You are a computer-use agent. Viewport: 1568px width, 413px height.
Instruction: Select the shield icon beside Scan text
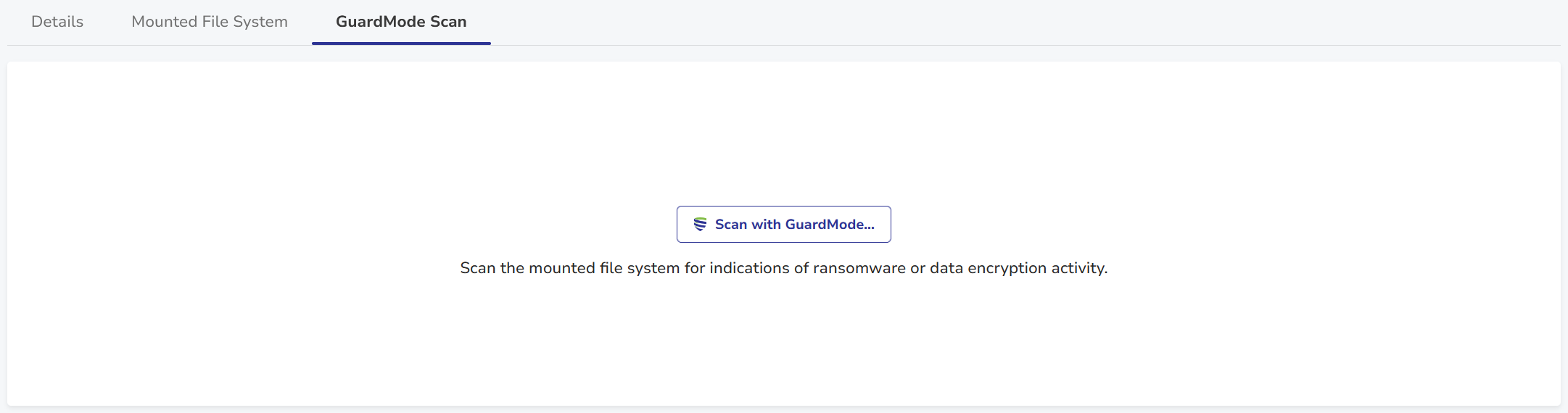(x=700, y=225)
